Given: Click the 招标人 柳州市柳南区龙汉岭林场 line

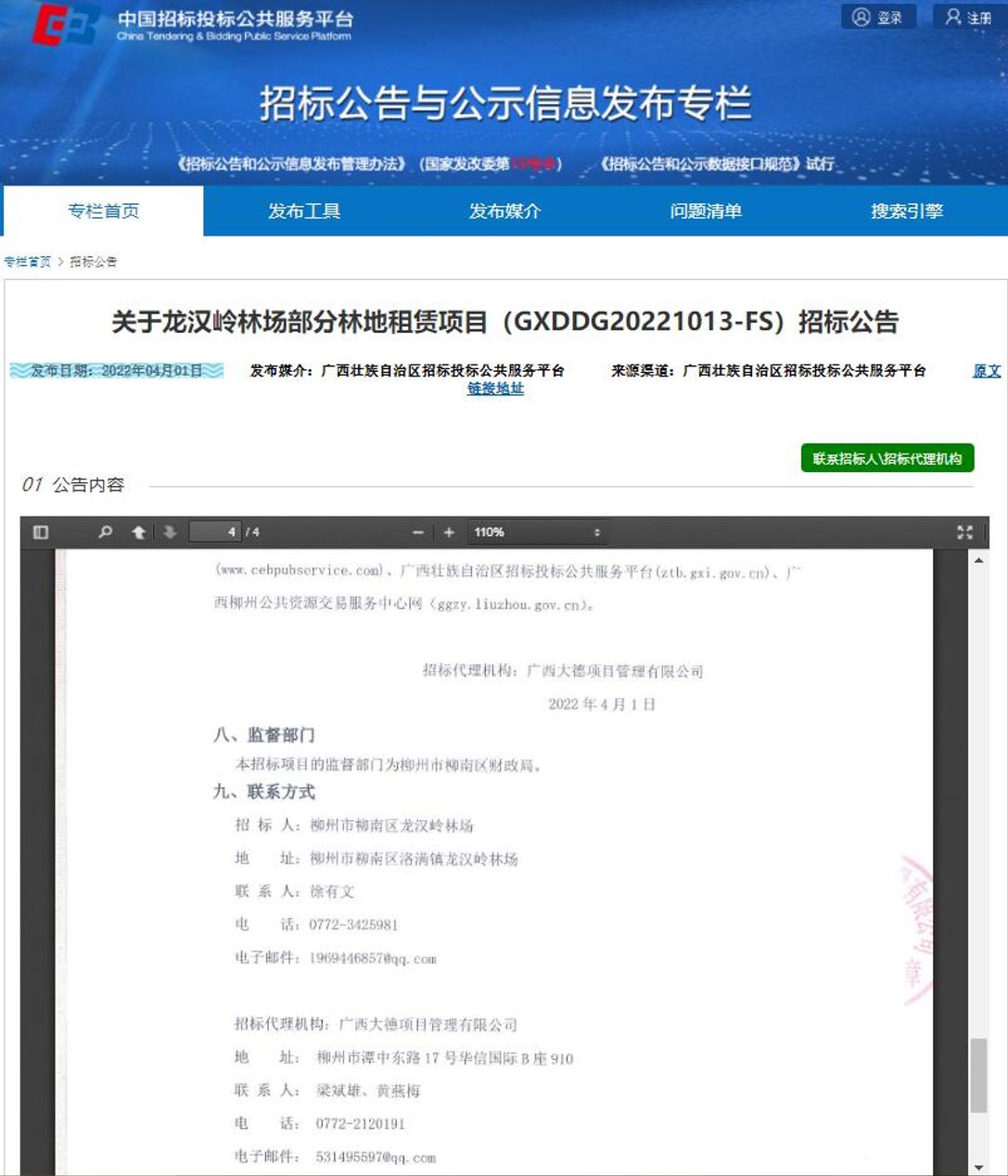Looking at the screenshot, I should [354, 825].
